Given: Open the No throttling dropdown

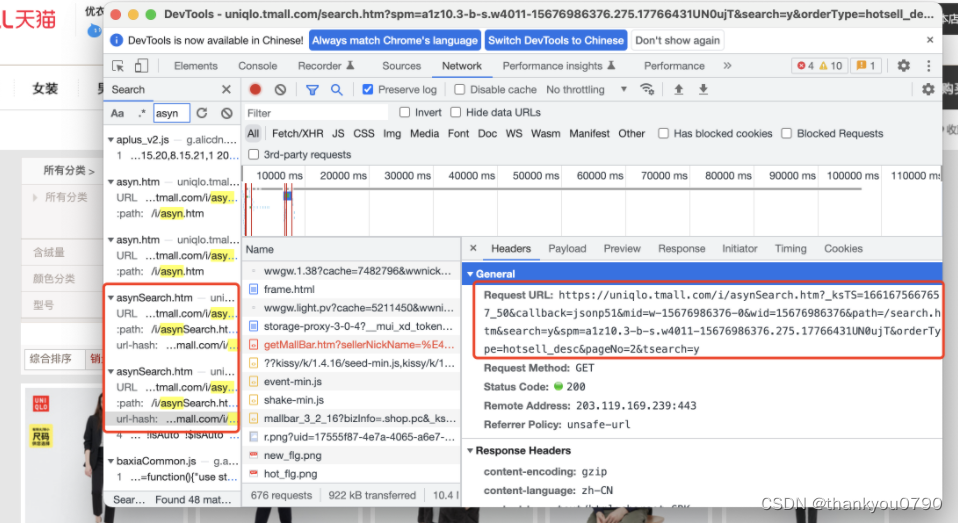Looking at the screenshot, I should click(x=587, y=89).
